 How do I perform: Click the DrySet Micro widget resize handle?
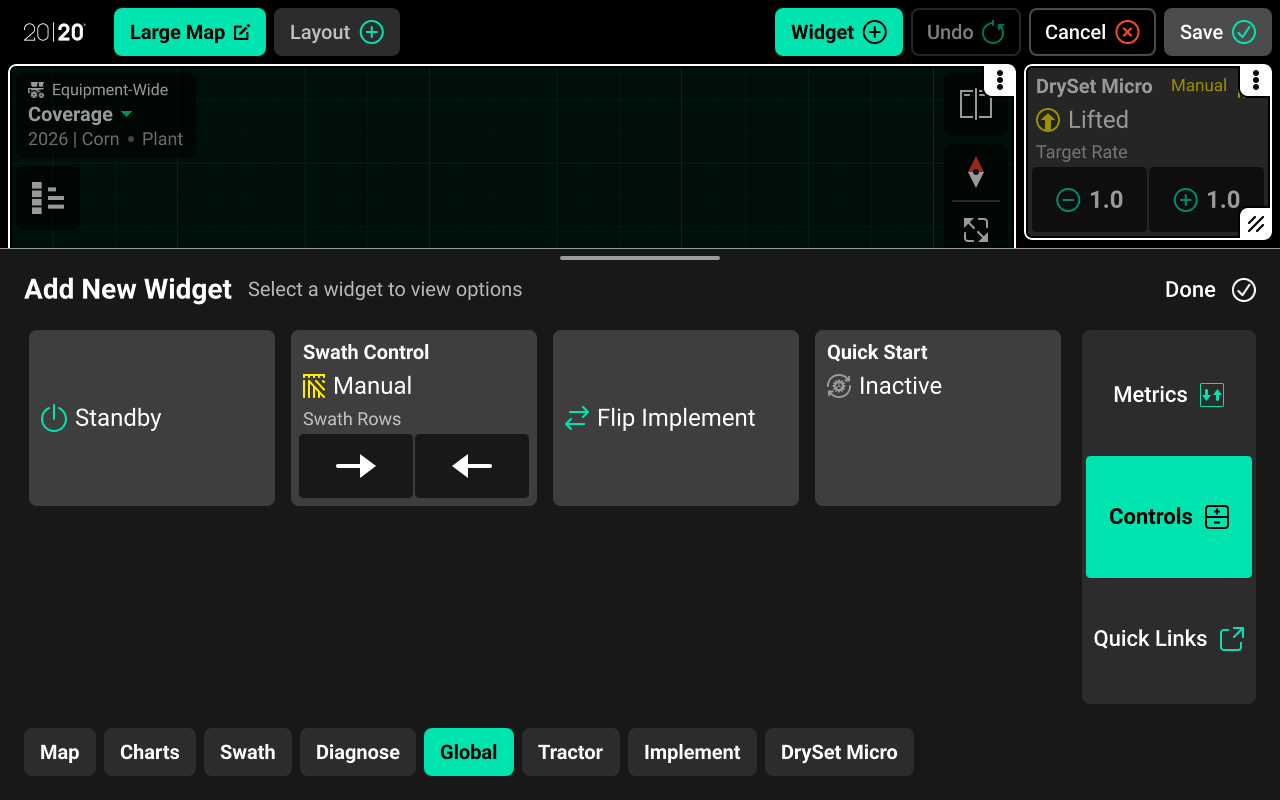pyautogui.click(x=1255, y=224)
